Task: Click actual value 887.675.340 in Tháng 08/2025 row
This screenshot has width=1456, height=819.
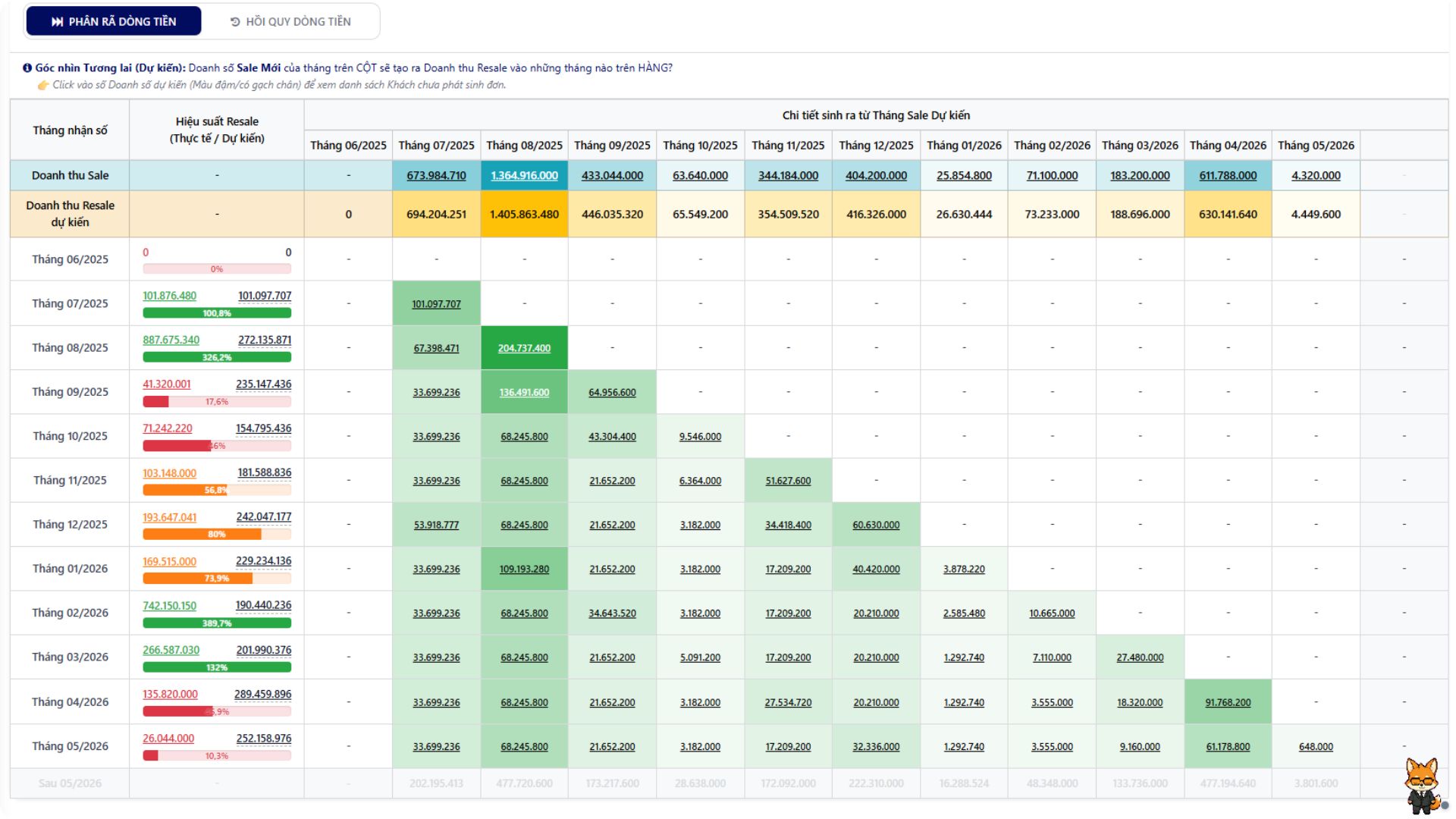Action: pos(171,340)
